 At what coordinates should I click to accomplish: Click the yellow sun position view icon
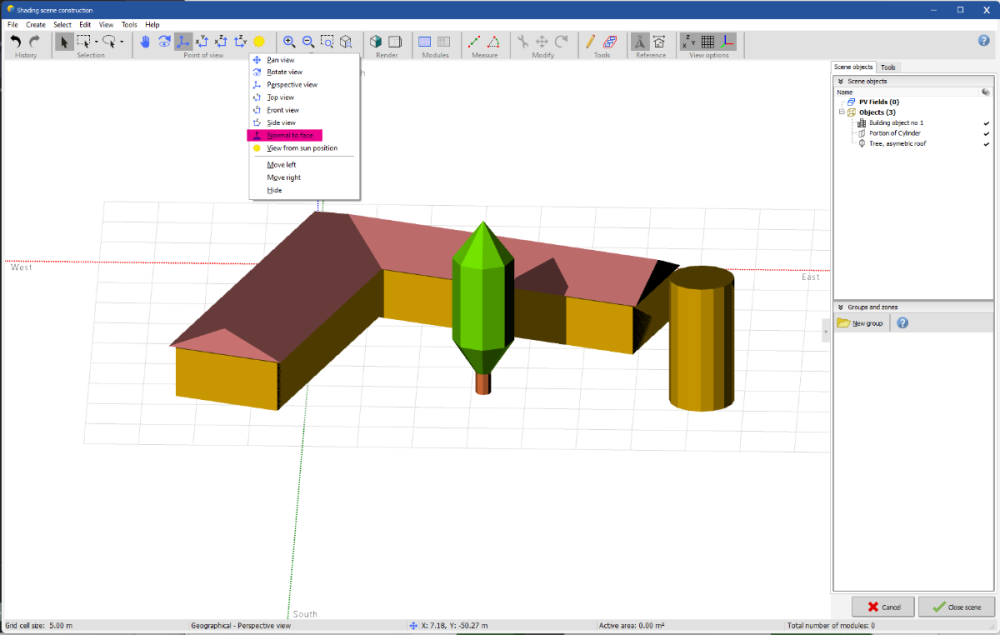tap(259, 41)
